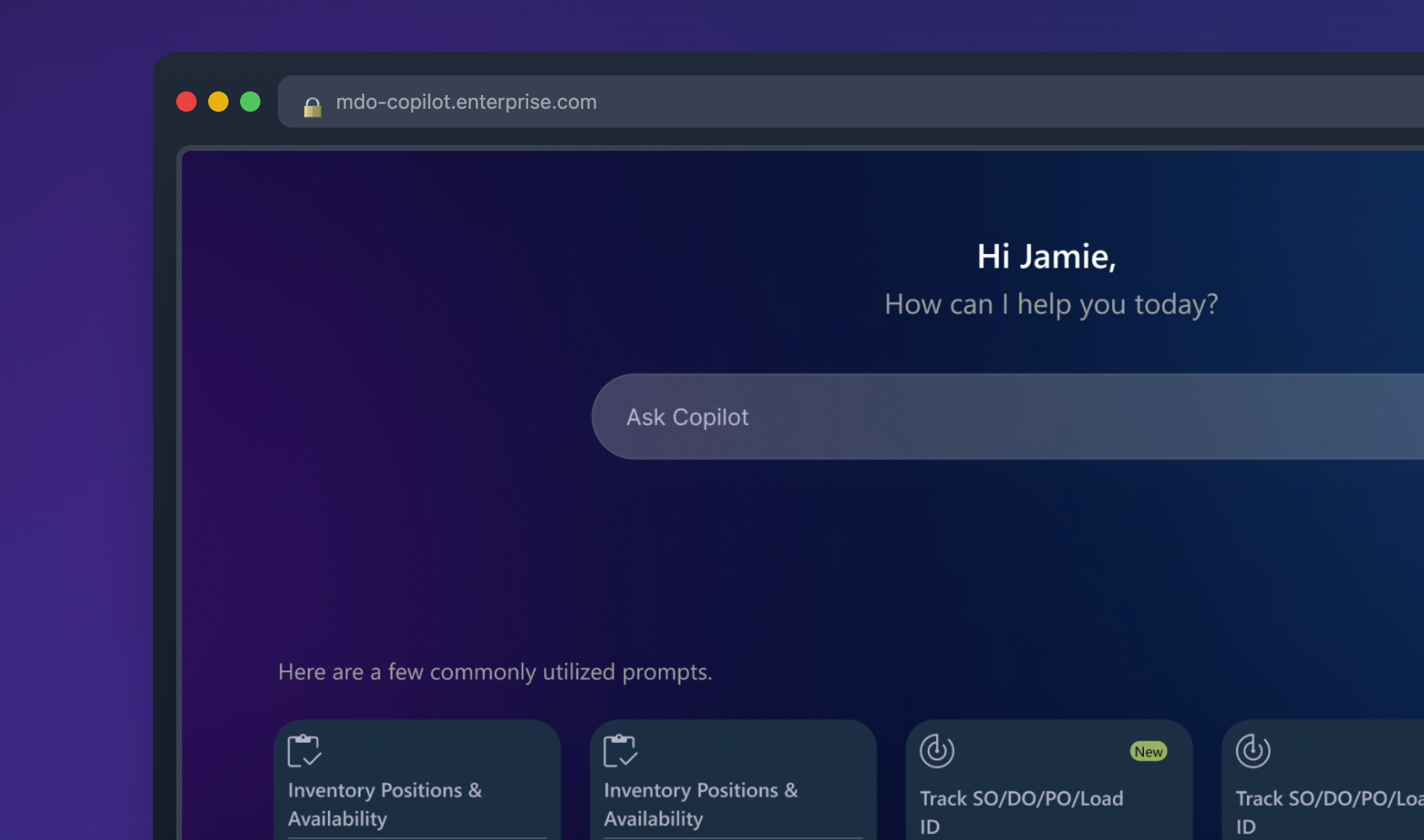Image resolution: width=1424 pixels, height=840 pixels.
Task: Click the tracking radar icon beside New badge
Action: 937,751
